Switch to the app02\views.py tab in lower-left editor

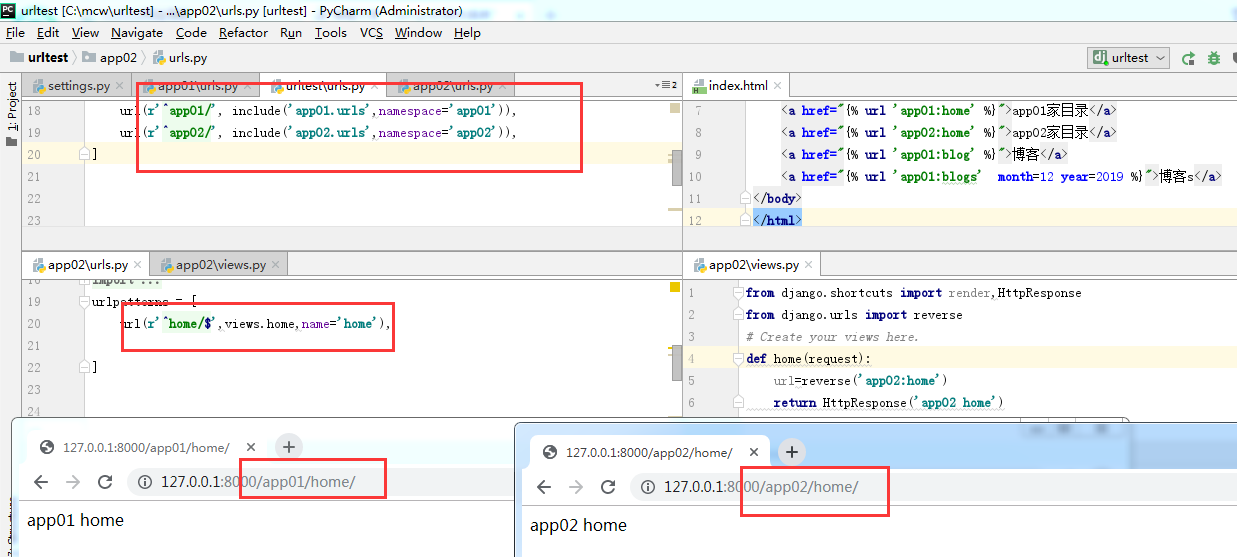[219, 265]
